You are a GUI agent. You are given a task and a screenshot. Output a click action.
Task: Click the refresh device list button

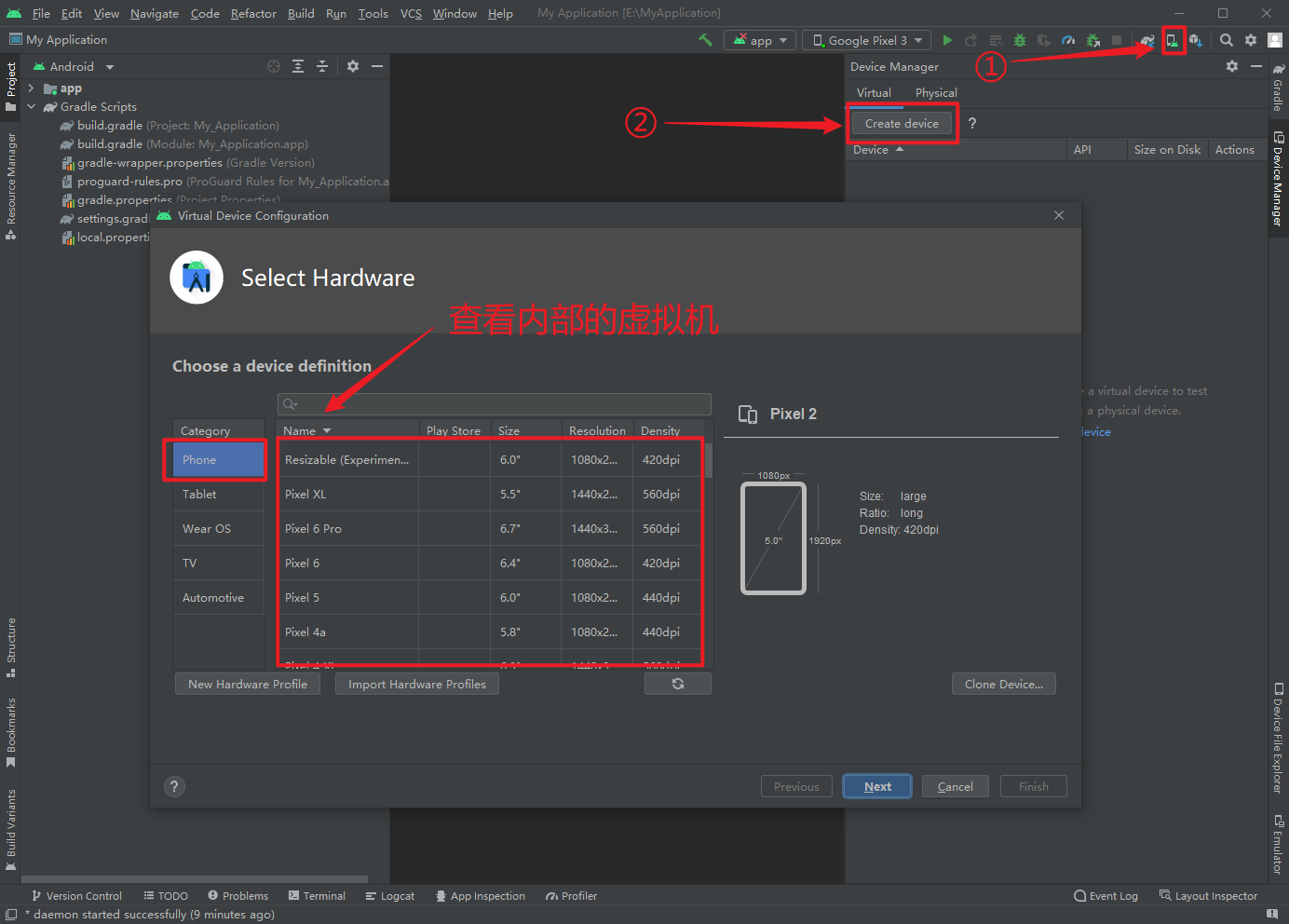(x=678, y=684)
